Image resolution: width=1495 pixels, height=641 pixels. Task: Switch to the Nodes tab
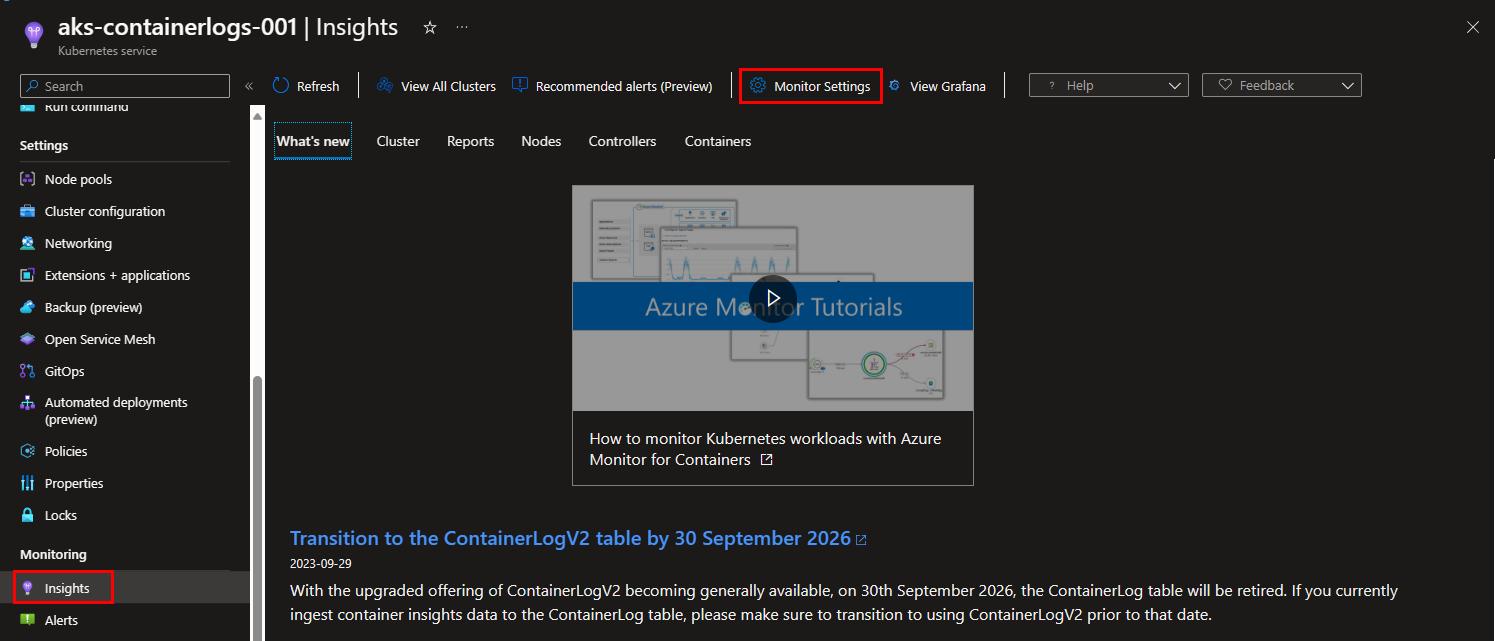pyautogui.click(x=541, y=142)
